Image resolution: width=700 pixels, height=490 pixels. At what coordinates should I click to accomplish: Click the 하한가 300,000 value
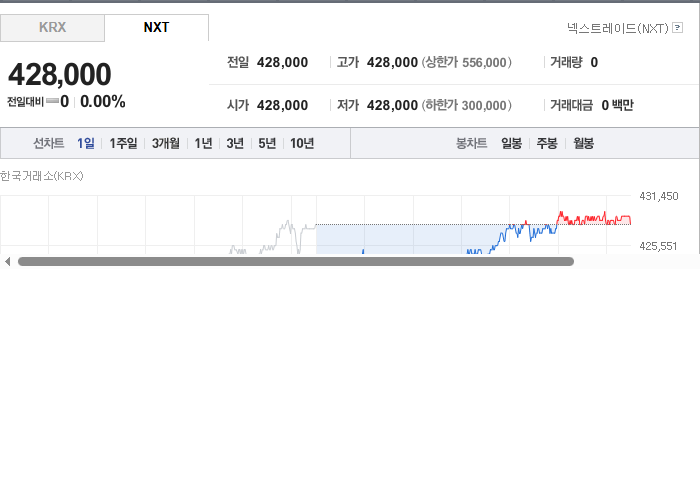tap(484, 105)
